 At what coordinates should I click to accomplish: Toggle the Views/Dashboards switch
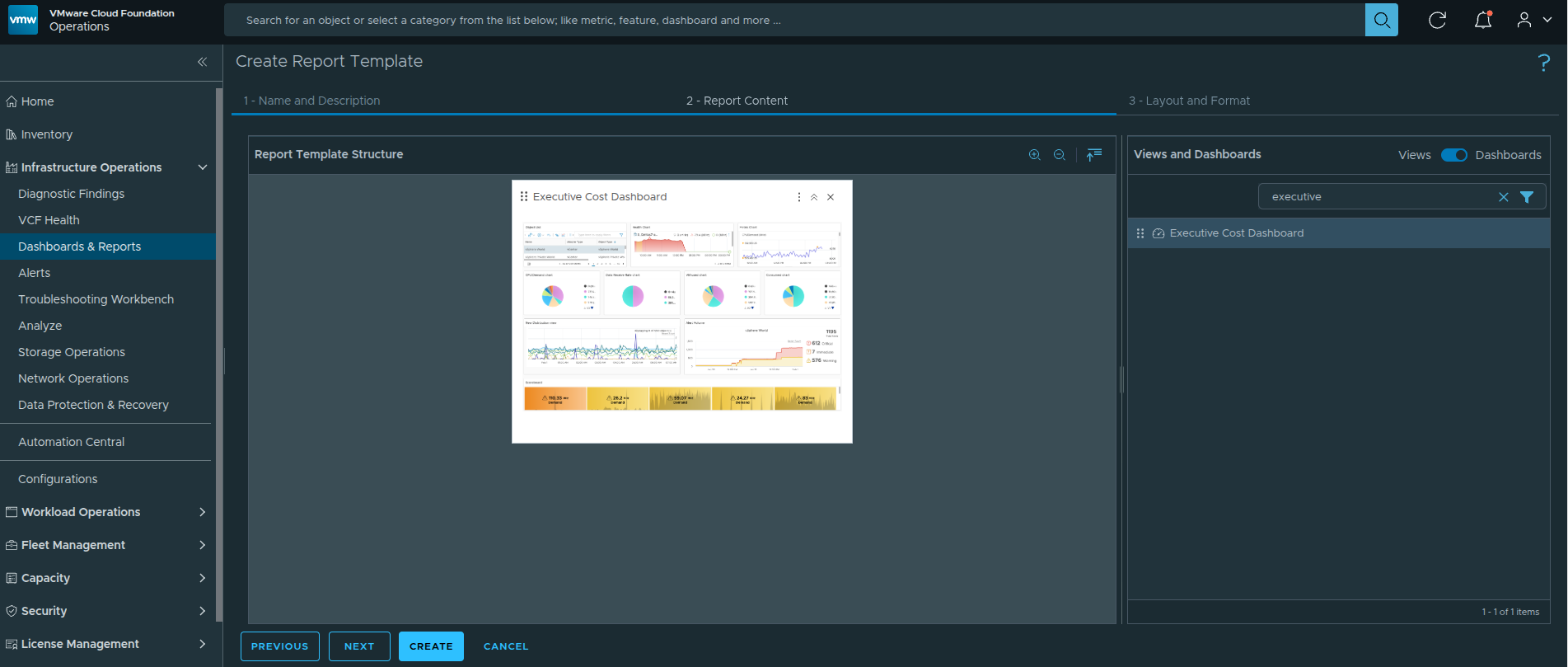pos(1453,155)
